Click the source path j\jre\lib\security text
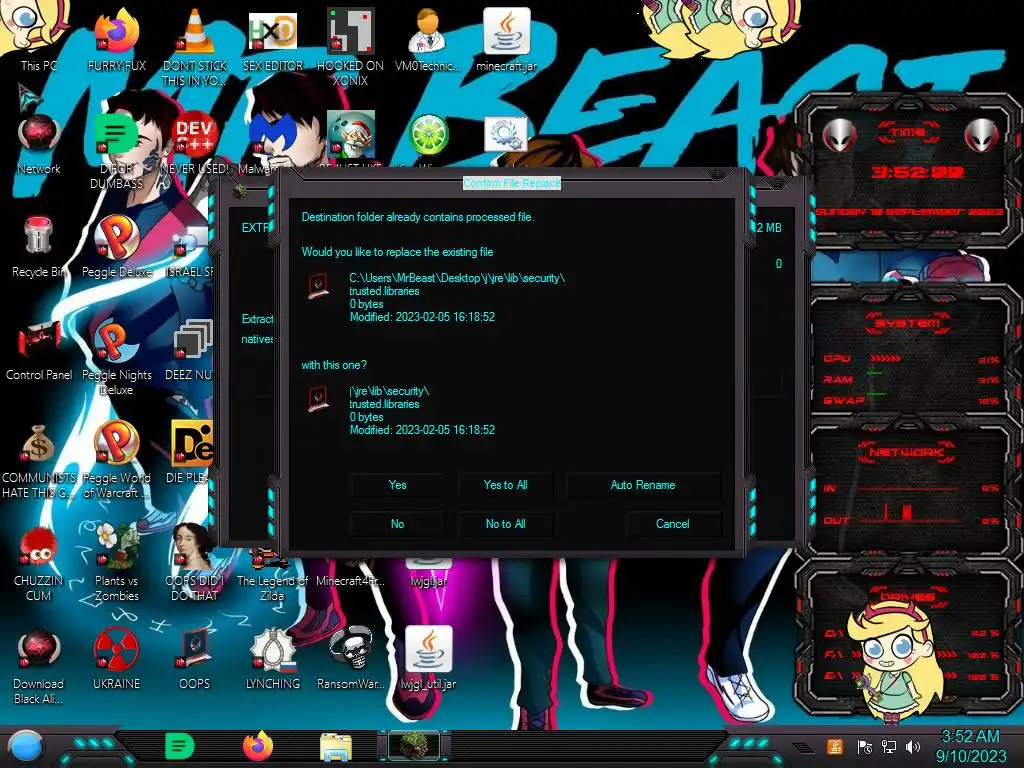Screen dimensions: 1024x768 click(389, 391)
